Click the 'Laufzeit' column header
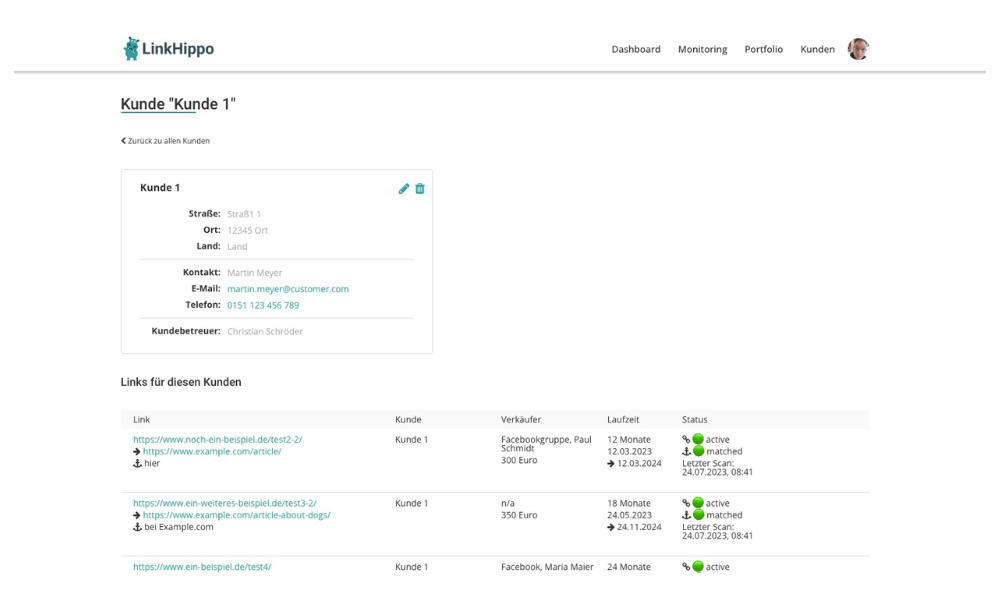The image size is (1000, 600). (x=625, y=419)
